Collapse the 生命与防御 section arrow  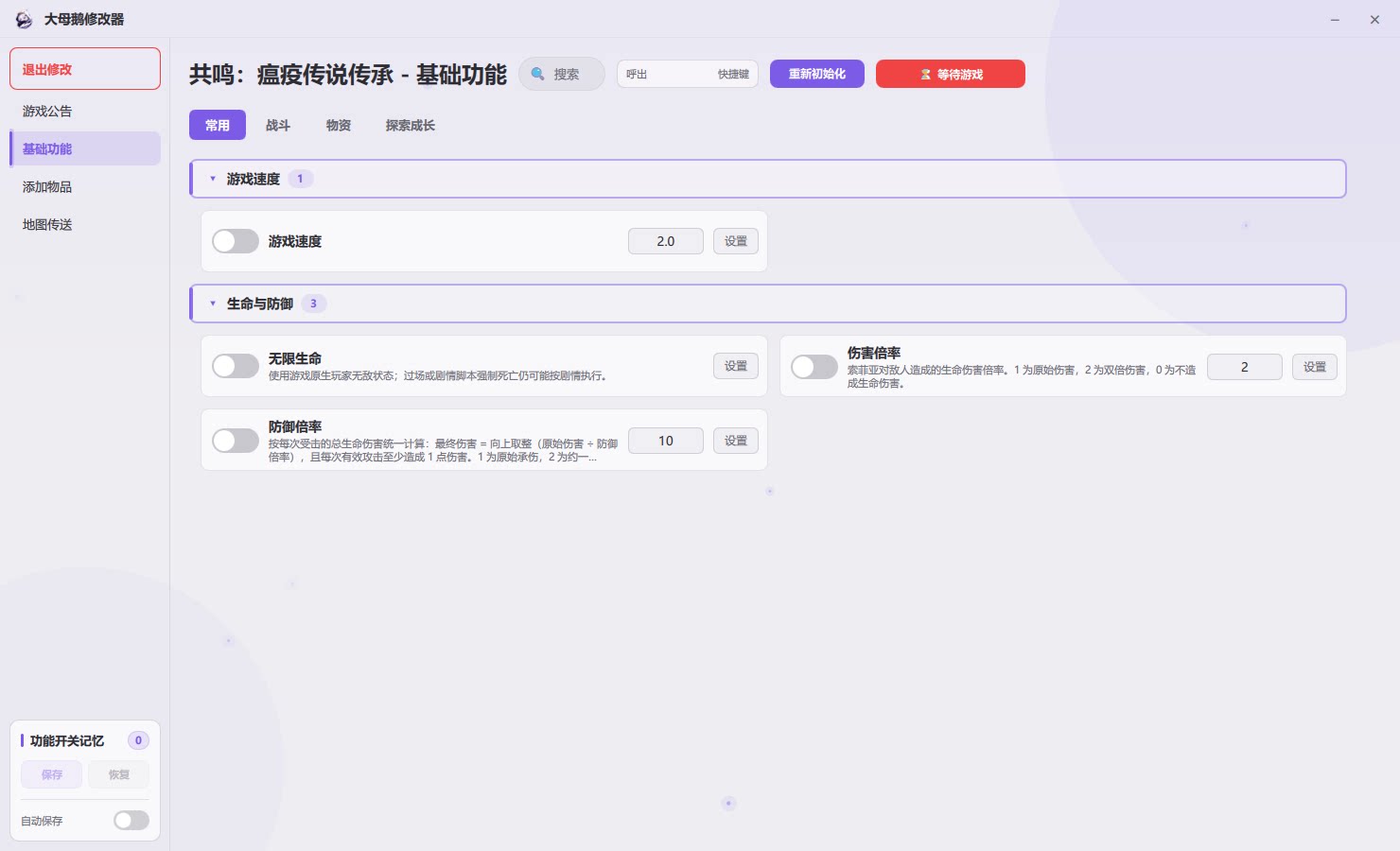213,304
